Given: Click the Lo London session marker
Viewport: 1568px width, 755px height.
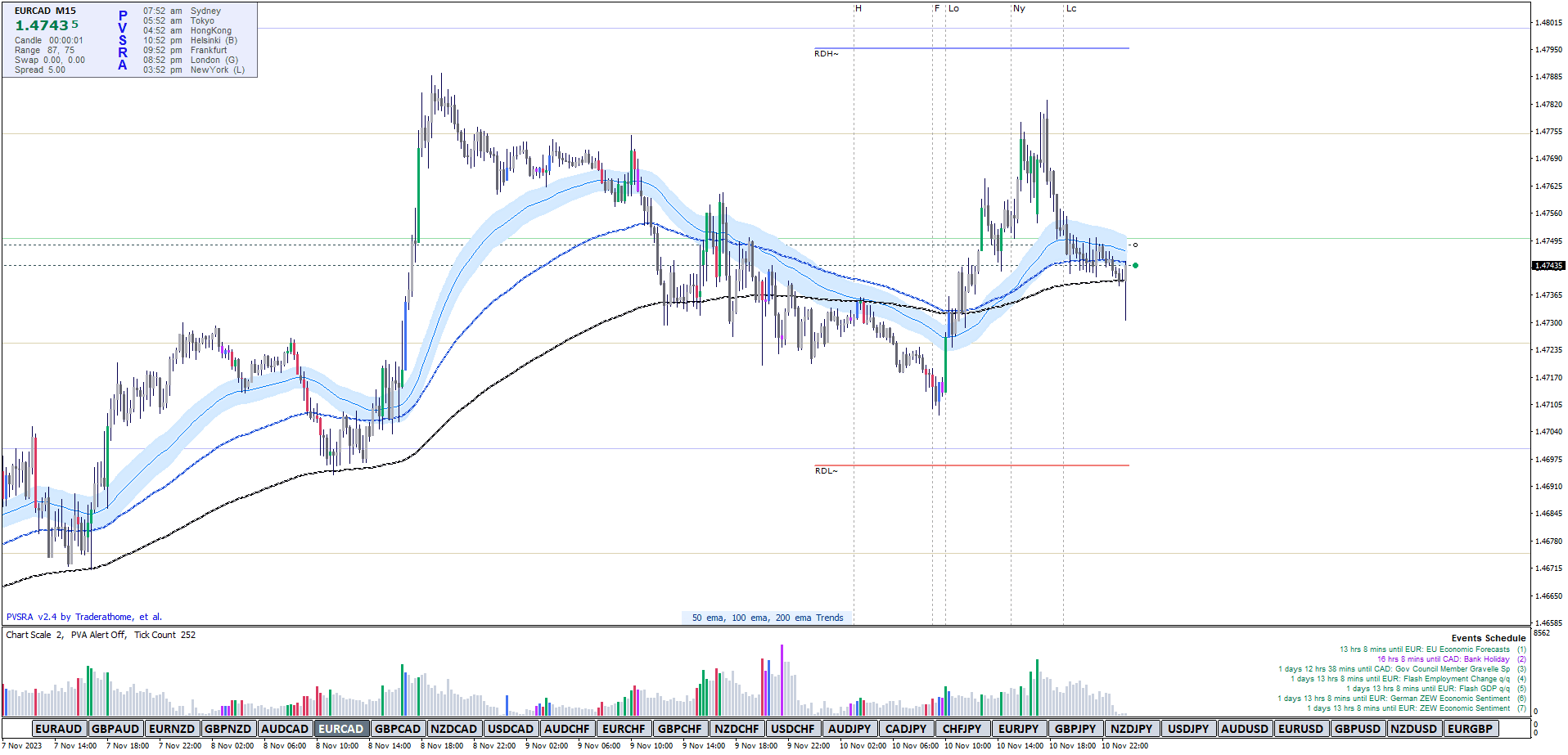Looking at the screenshot, I should [x=953, y=9].
